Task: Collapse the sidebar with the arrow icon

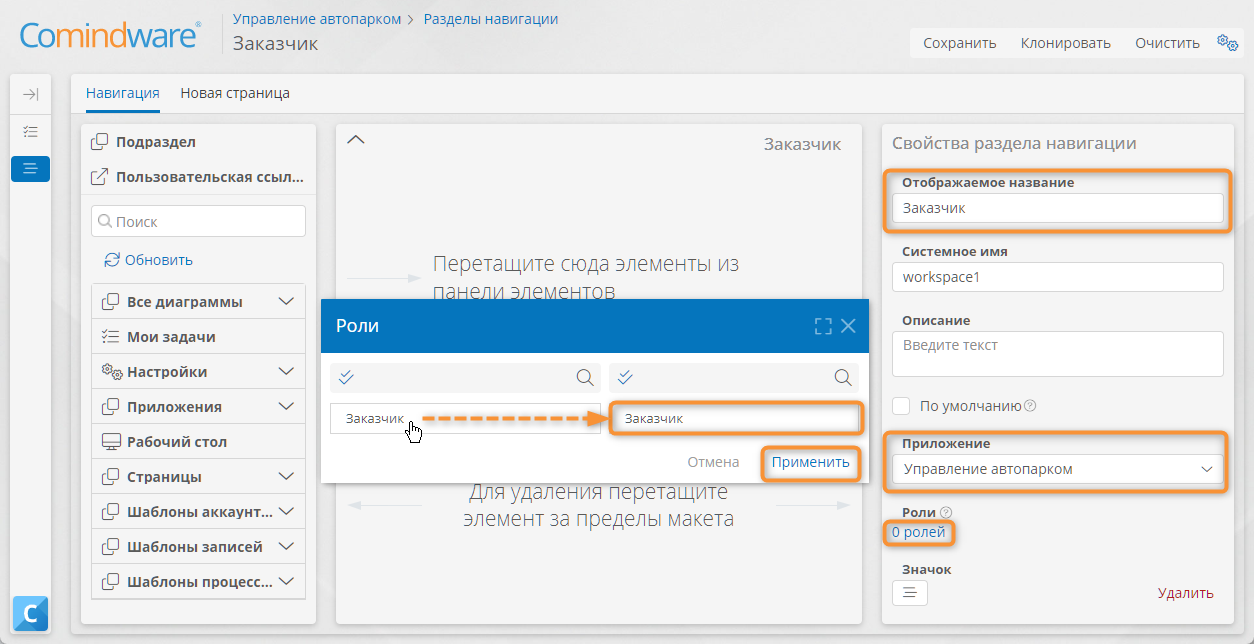Action: pyautogui.click(x=30, y=94)
